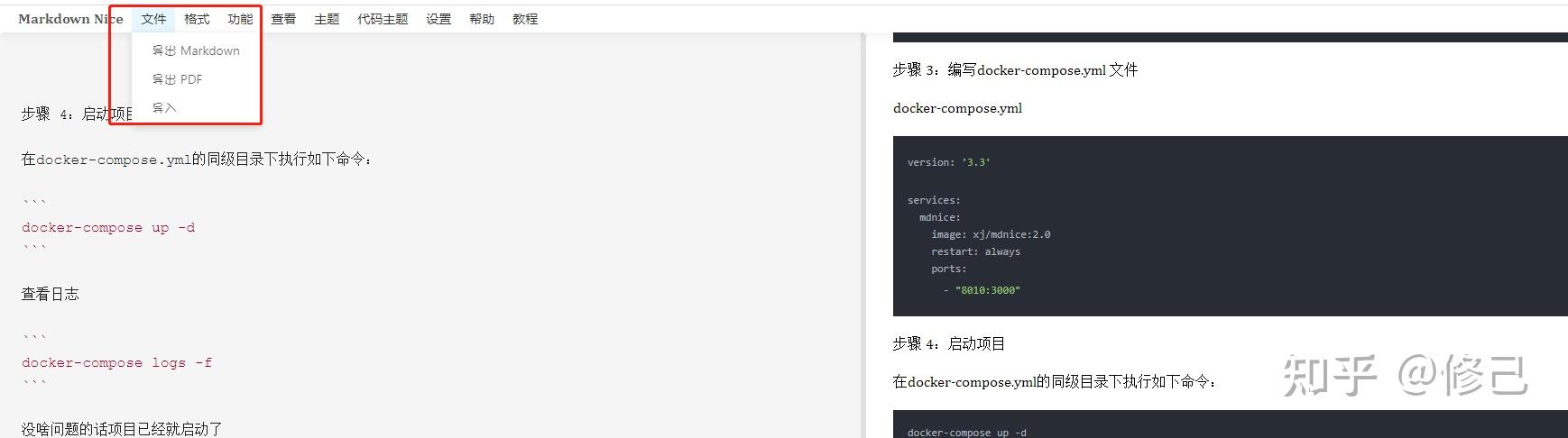
Task: Click the code line restart: always
Action: 975,251
